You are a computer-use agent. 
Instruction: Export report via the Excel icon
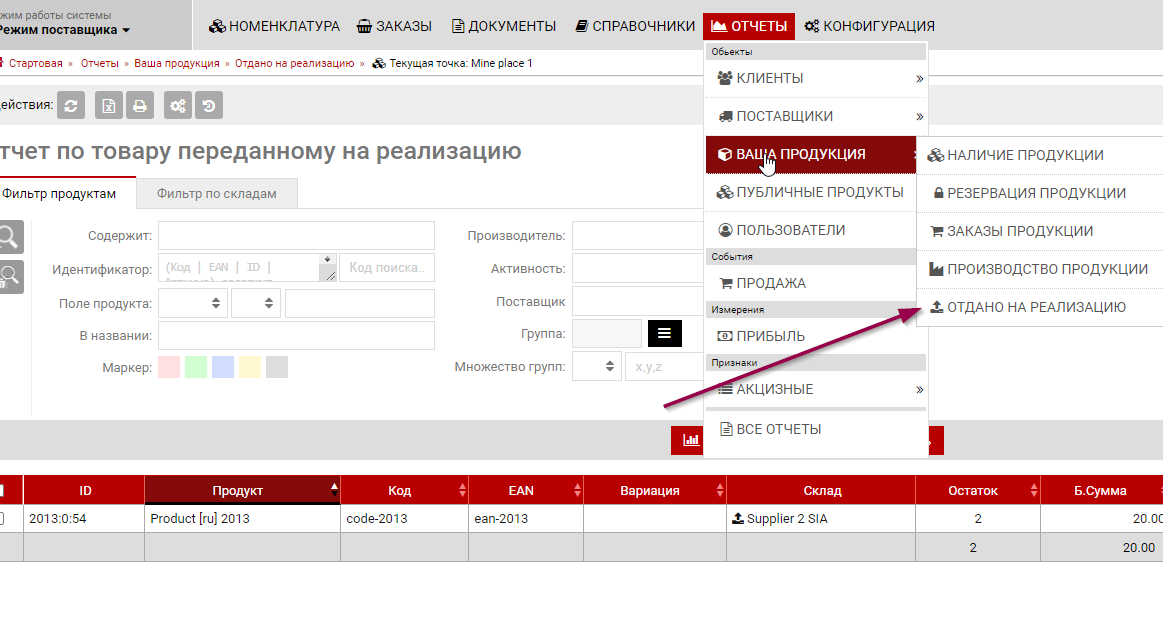click(109, 105)
